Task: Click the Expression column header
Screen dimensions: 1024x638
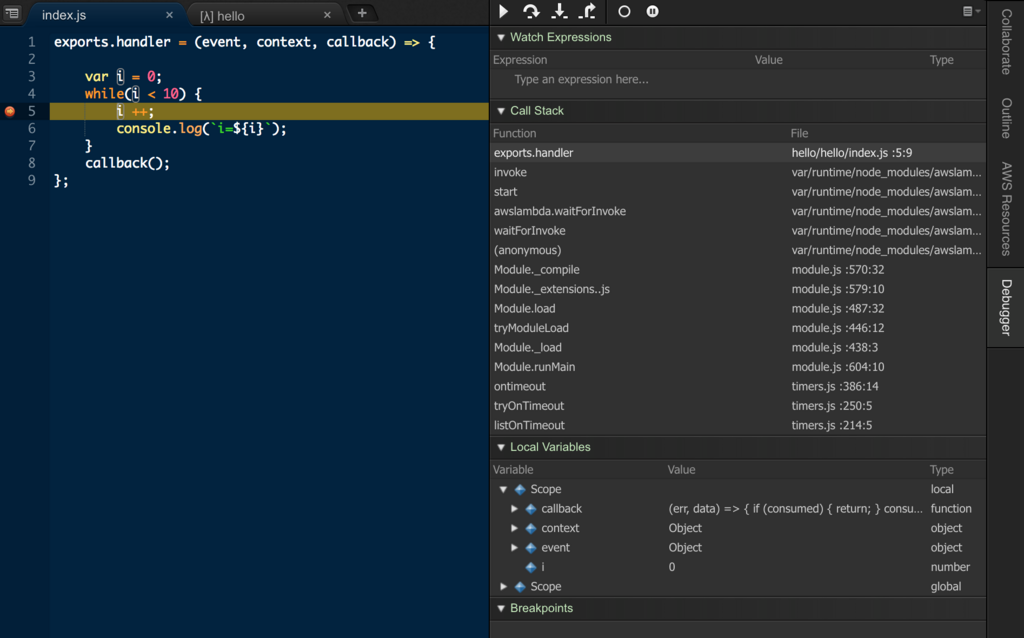Action: [x=520, y=60]
